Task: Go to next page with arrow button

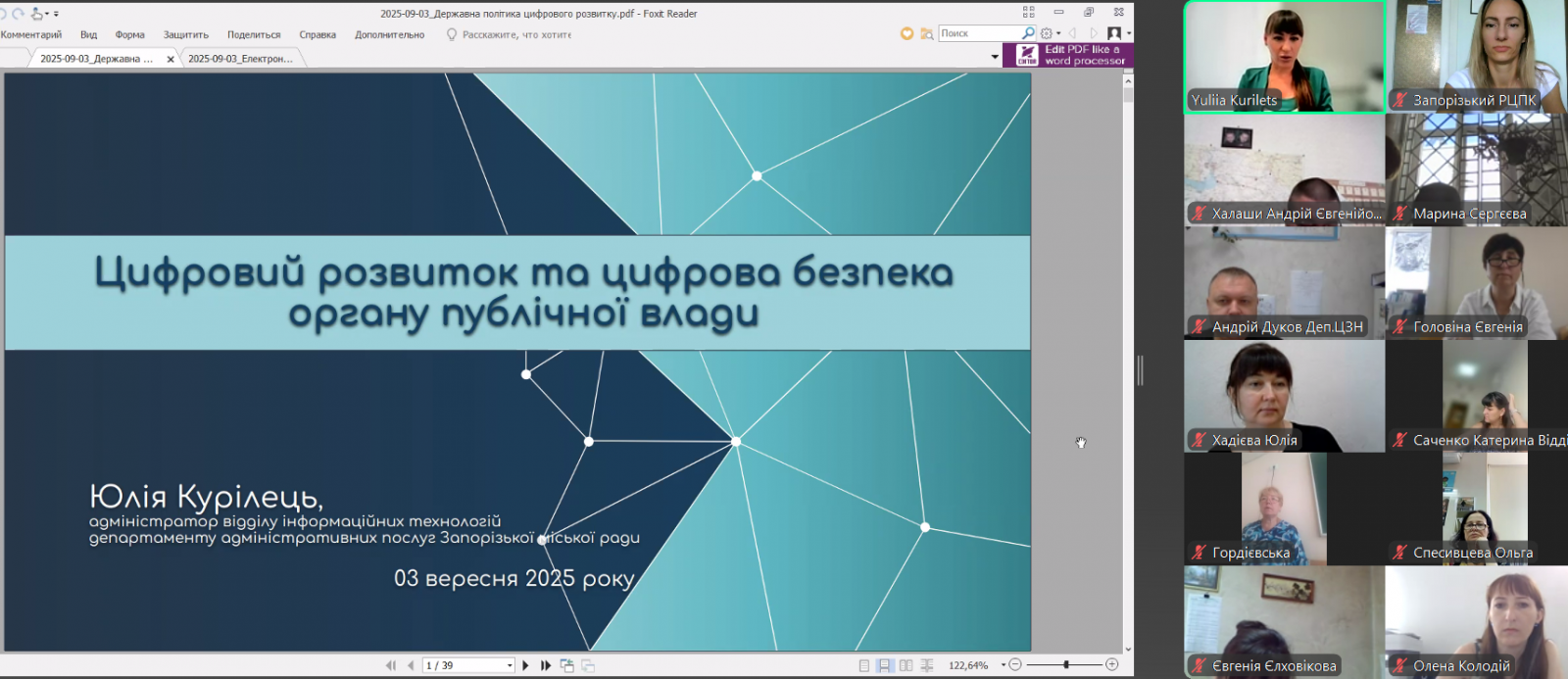Action: click(525, 665)
